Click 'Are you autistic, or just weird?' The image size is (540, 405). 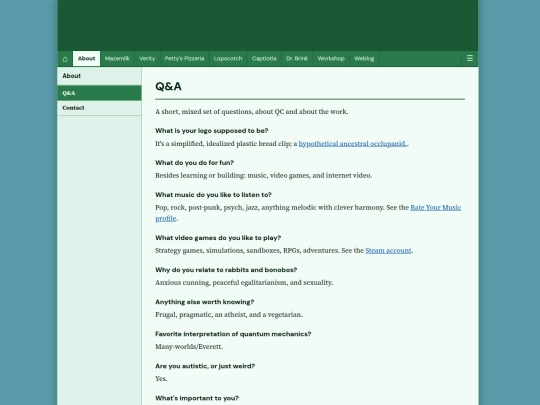[205, 366]
